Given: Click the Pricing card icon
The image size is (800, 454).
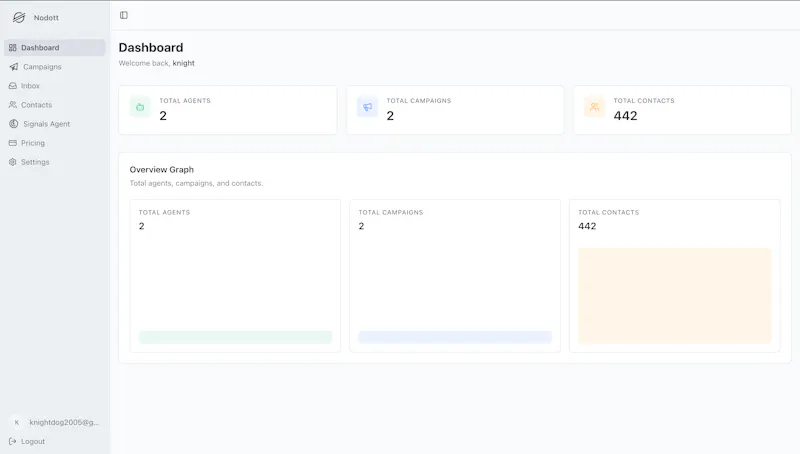Looking at the screenshot, I should pyautogui.click(x=13, y=143).
